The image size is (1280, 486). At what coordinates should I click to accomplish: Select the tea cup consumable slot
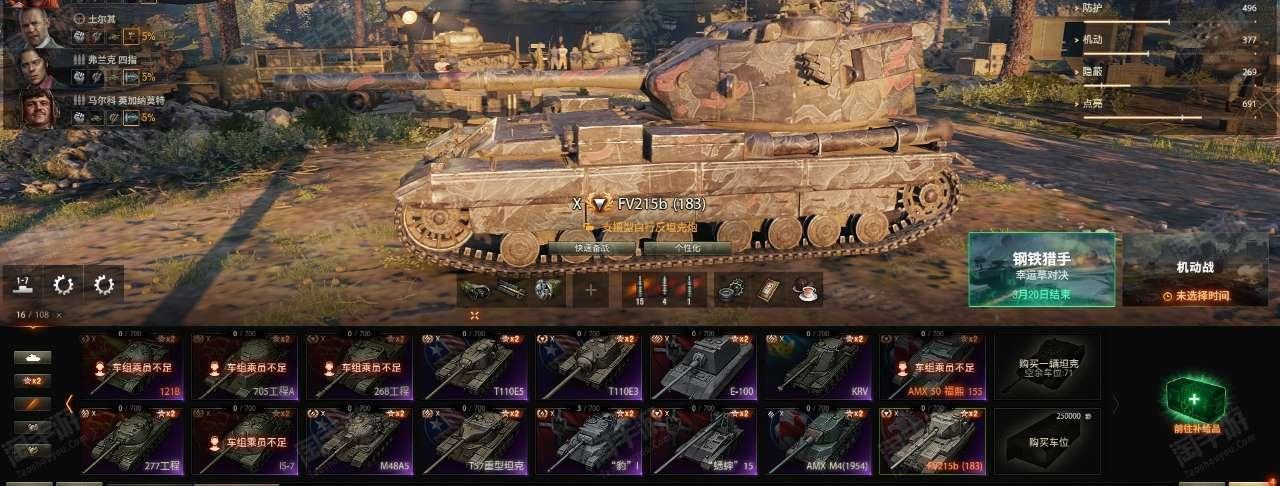805,290
